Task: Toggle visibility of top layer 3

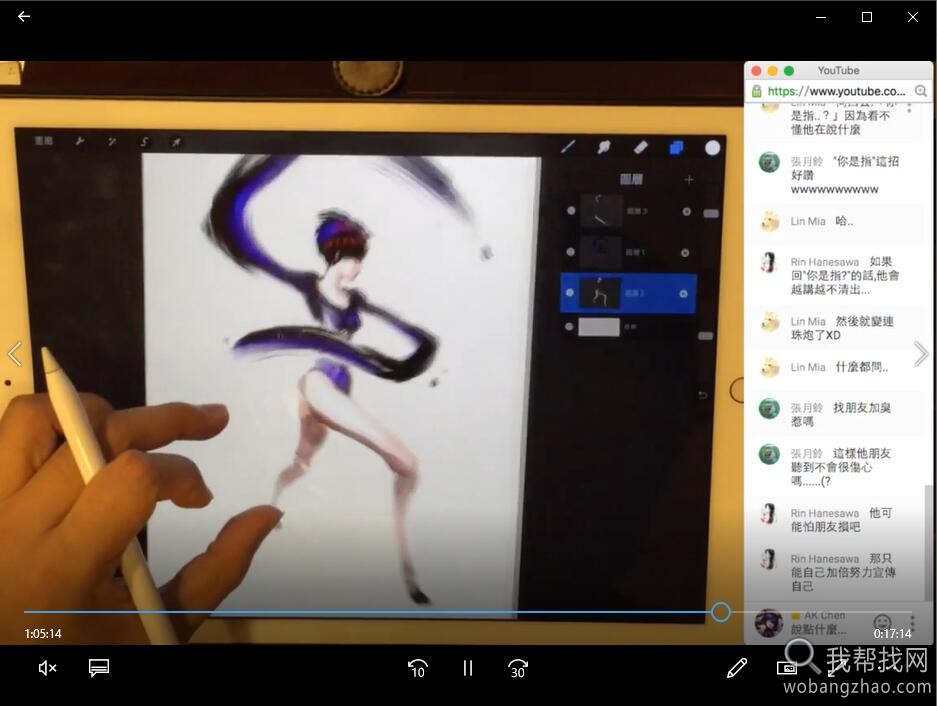Action: pos(571,210)
